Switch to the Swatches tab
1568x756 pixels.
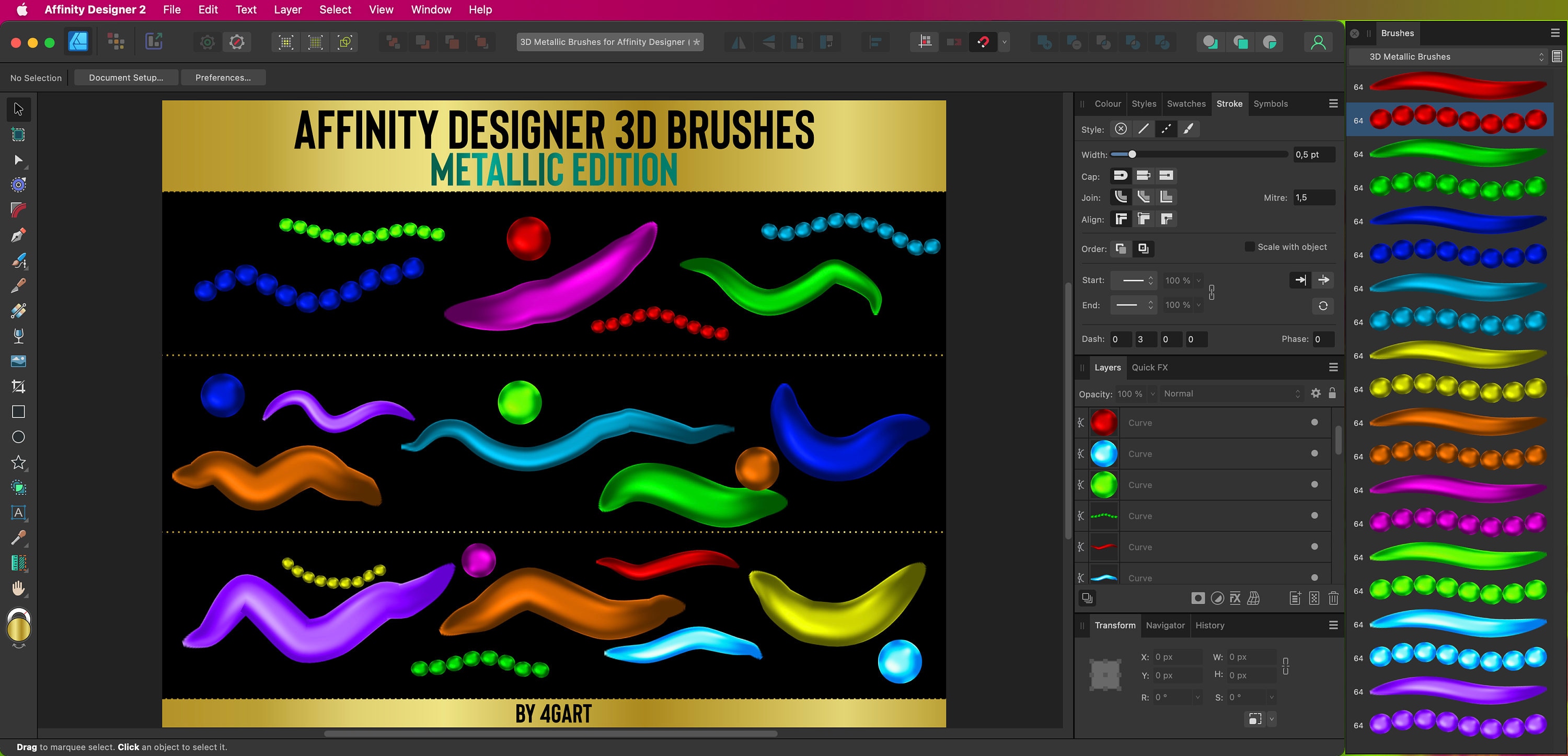pos(1186,103)
